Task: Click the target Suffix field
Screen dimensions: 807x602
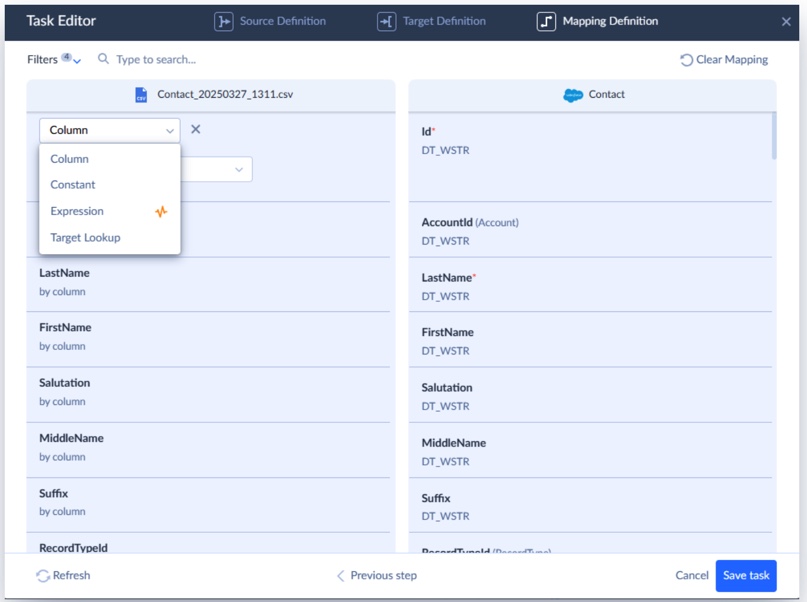Action: click(590, 505)
